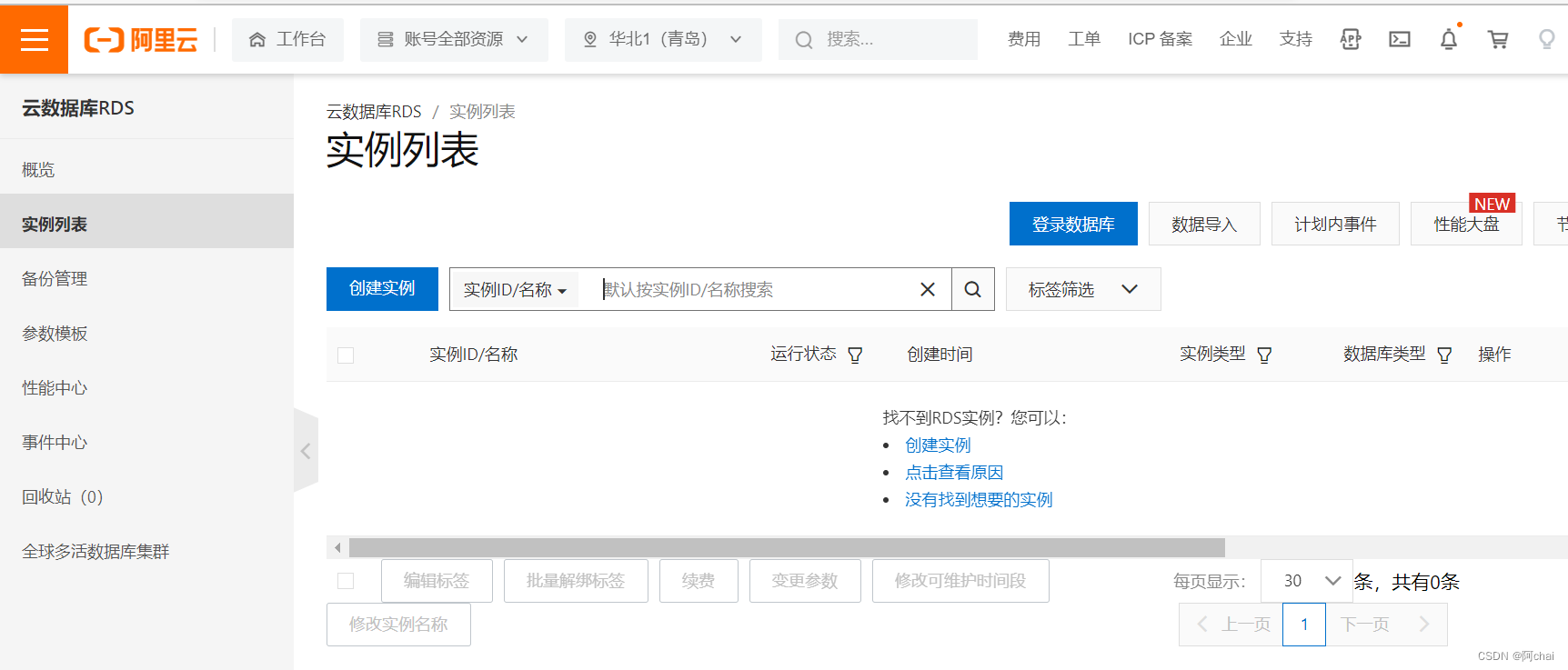
Task: Click the 实例ID/名称 column header
Action: (x=474, y=355)
